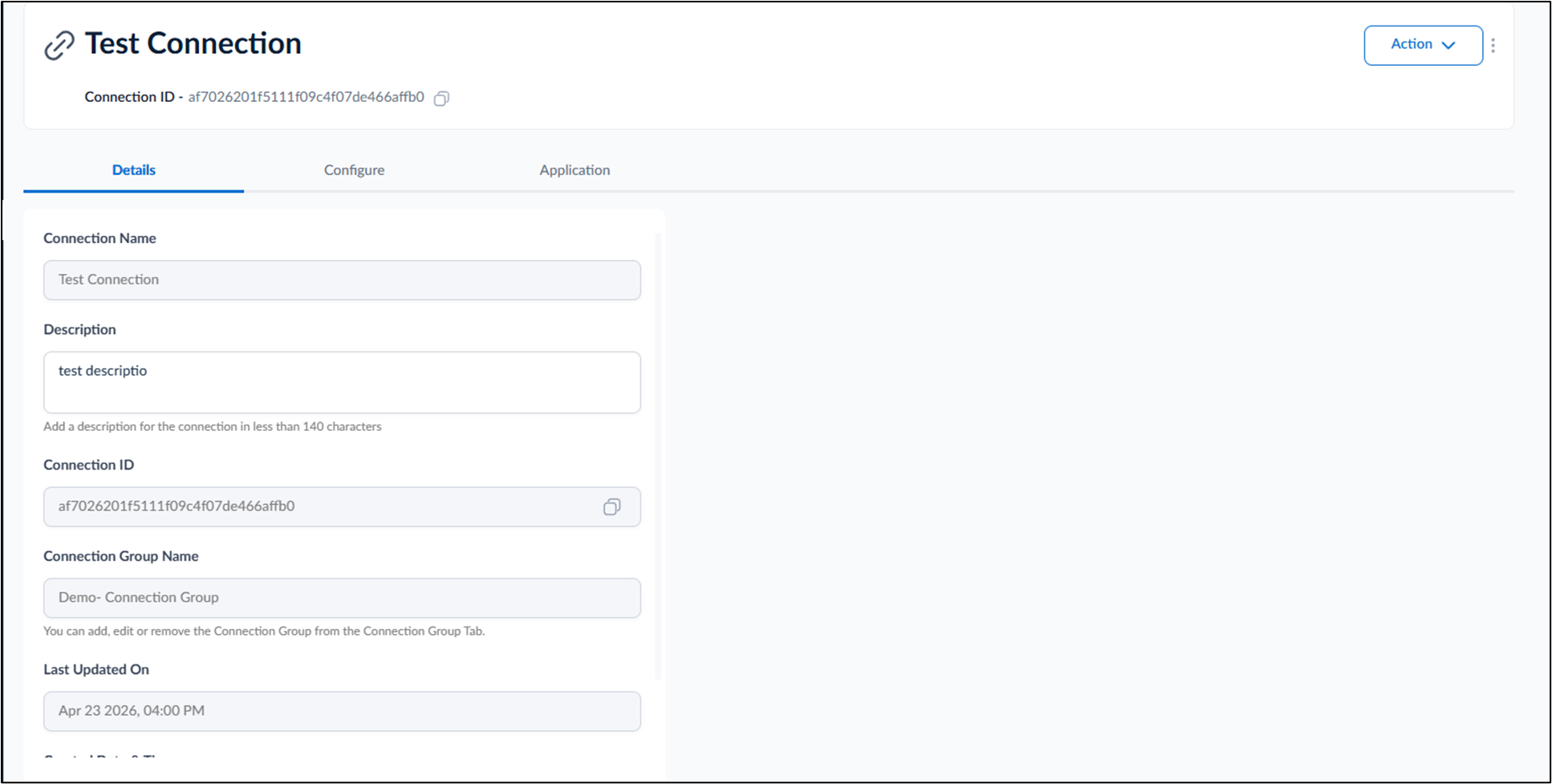Viewport: 1552px width, 784px height.
Task: Click the 'Connection Name' label
Action: click(x=100, y=238)
